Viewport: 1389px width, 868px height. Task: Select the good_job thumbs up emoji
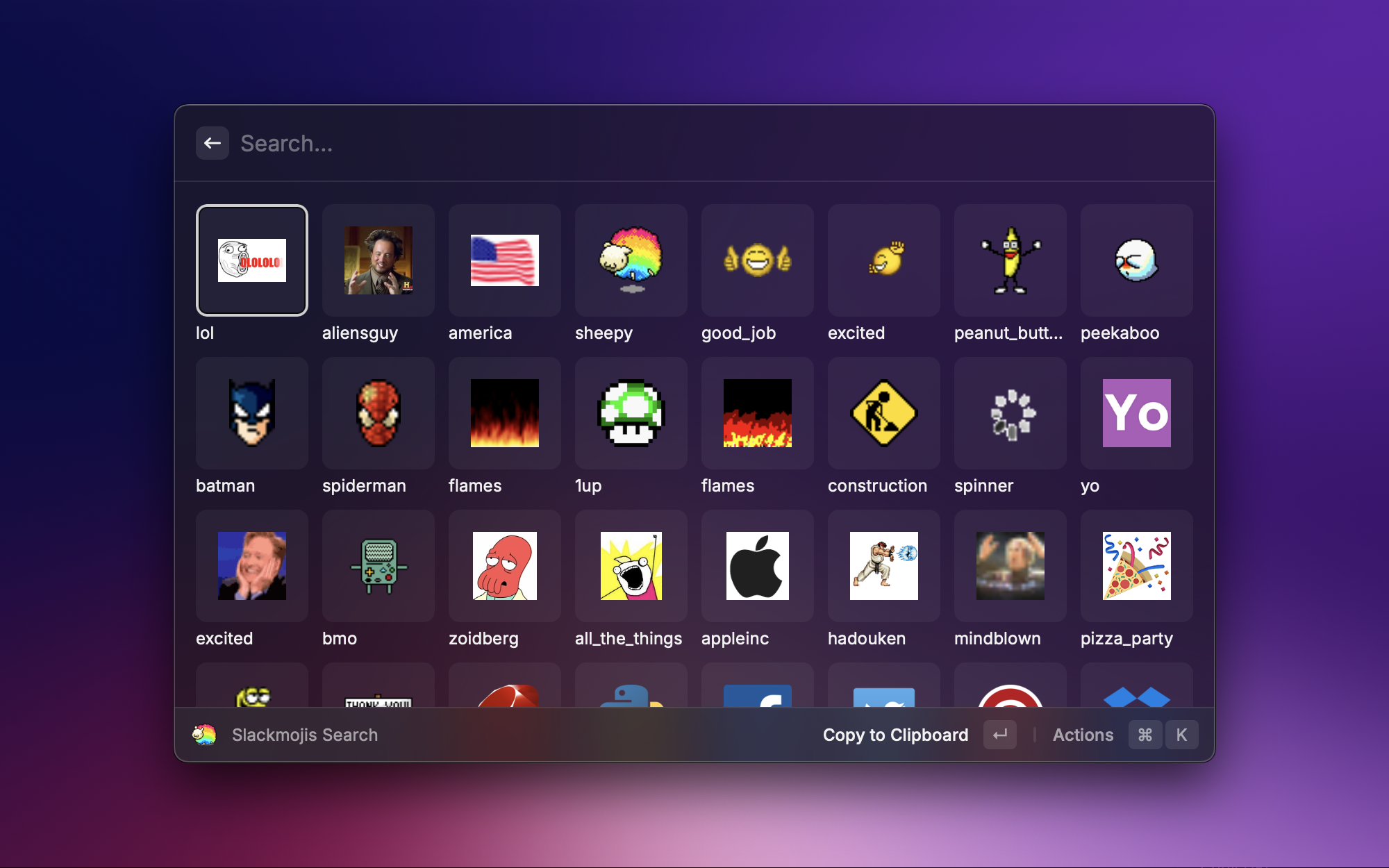pyautogui.click(x=758, y=260)
